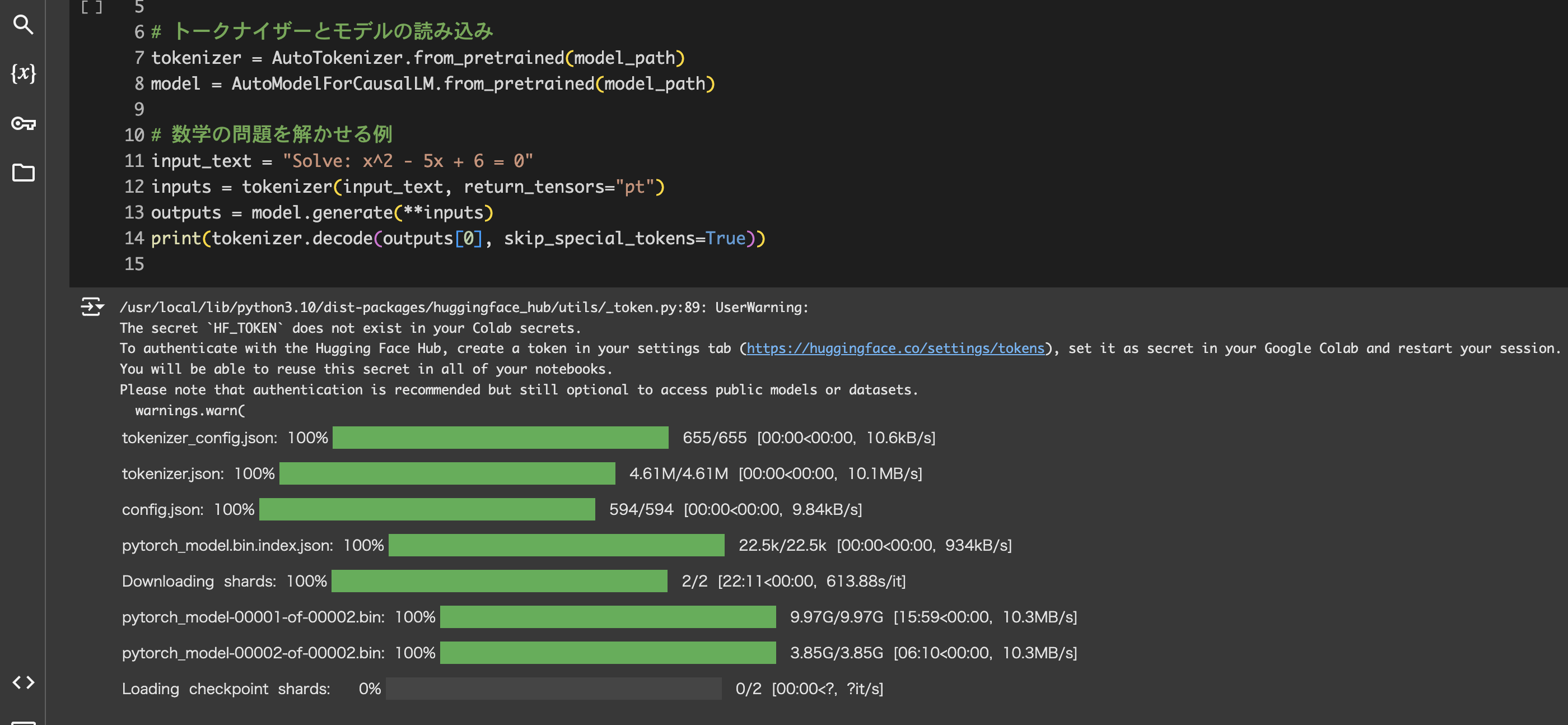The width and height of the screenshot is (1568, 725).
Task: Click the config.json progress bar
Action: (x=426, y=509)
